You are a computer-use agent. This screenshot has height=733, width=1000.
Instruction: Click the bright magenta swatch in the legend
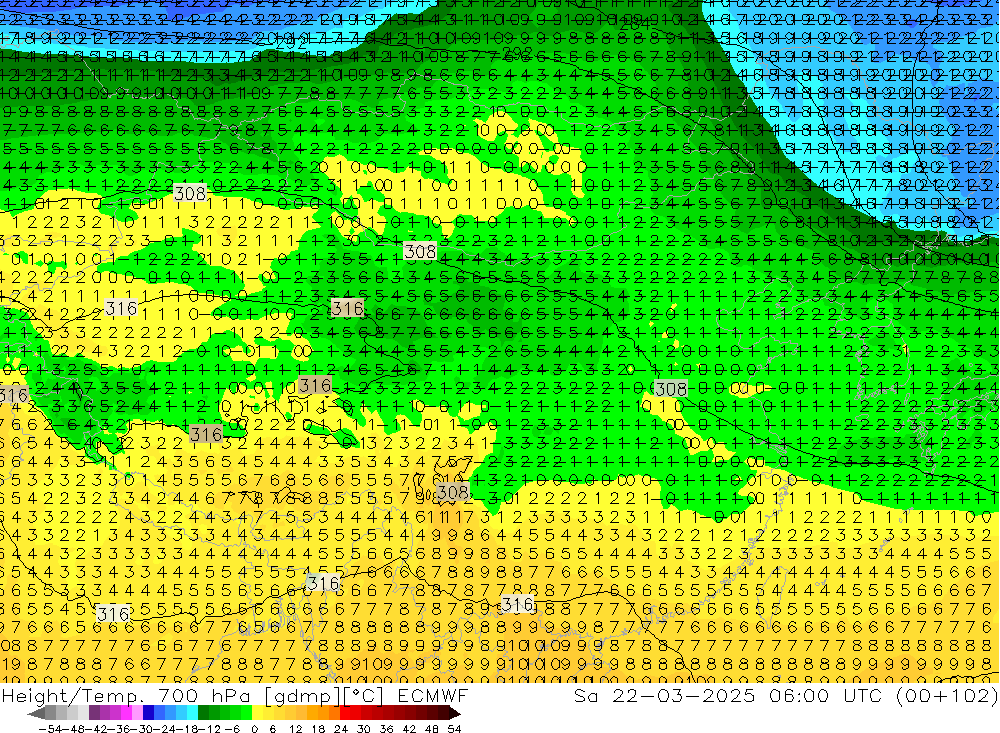pyautogui.click(x=126, y=713)
